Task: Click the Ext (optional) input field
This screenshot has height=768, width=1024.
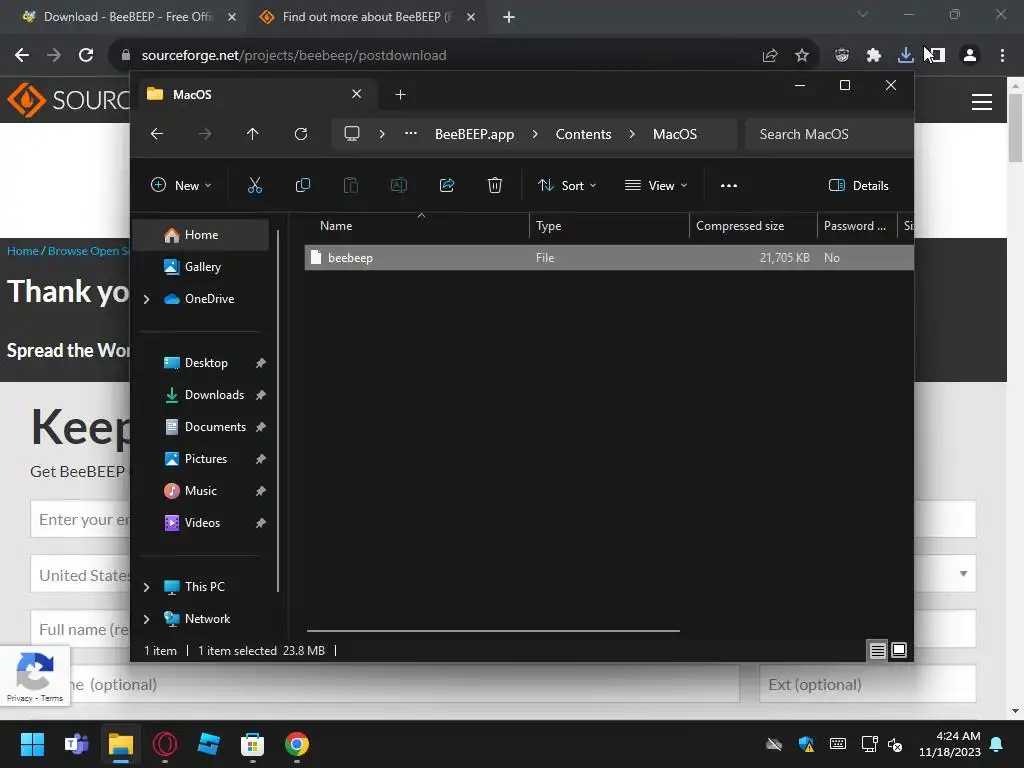Action: 867,684
